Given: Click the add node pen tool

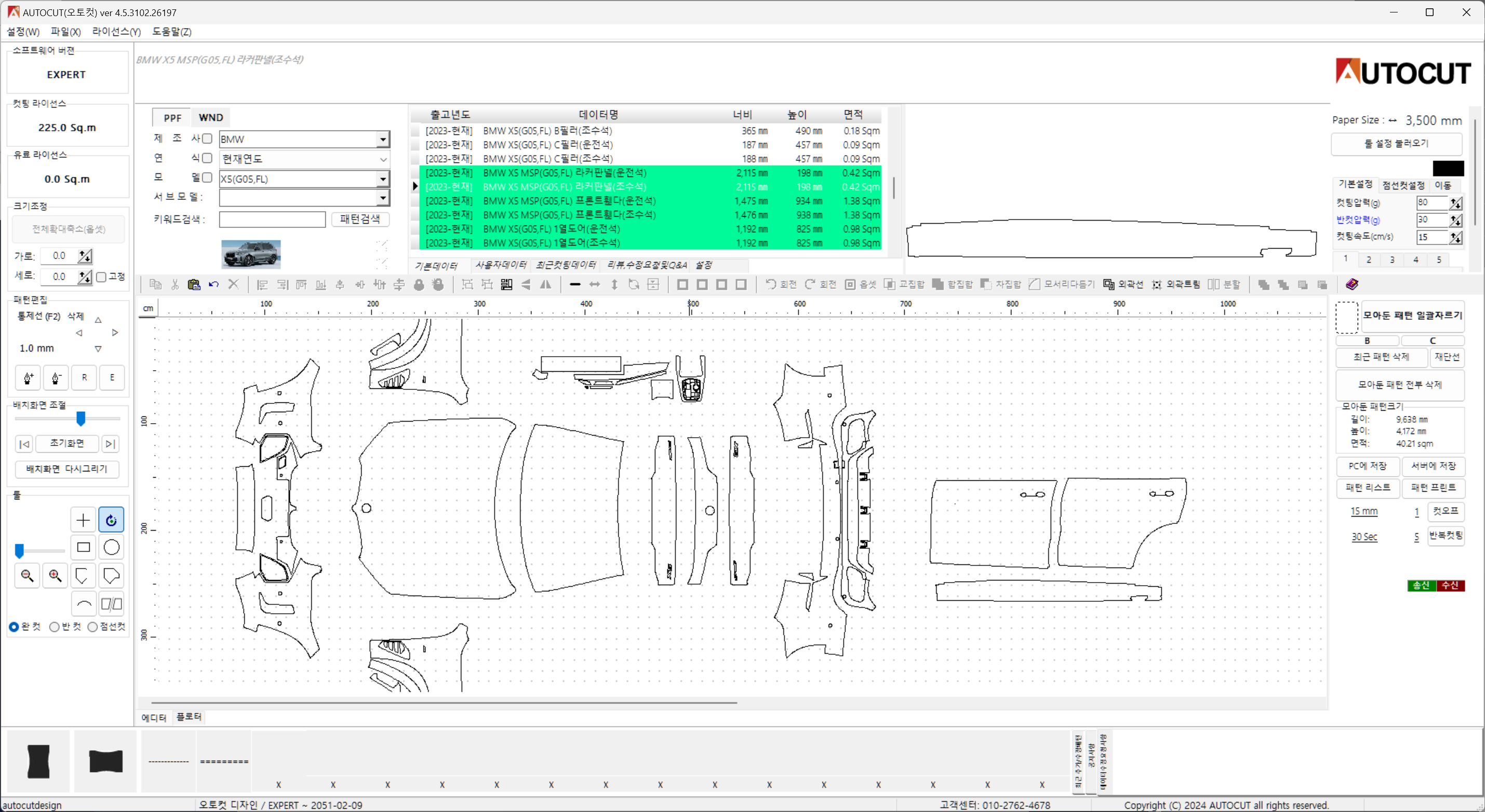Looking at the screenshot, I should [28, 377].
